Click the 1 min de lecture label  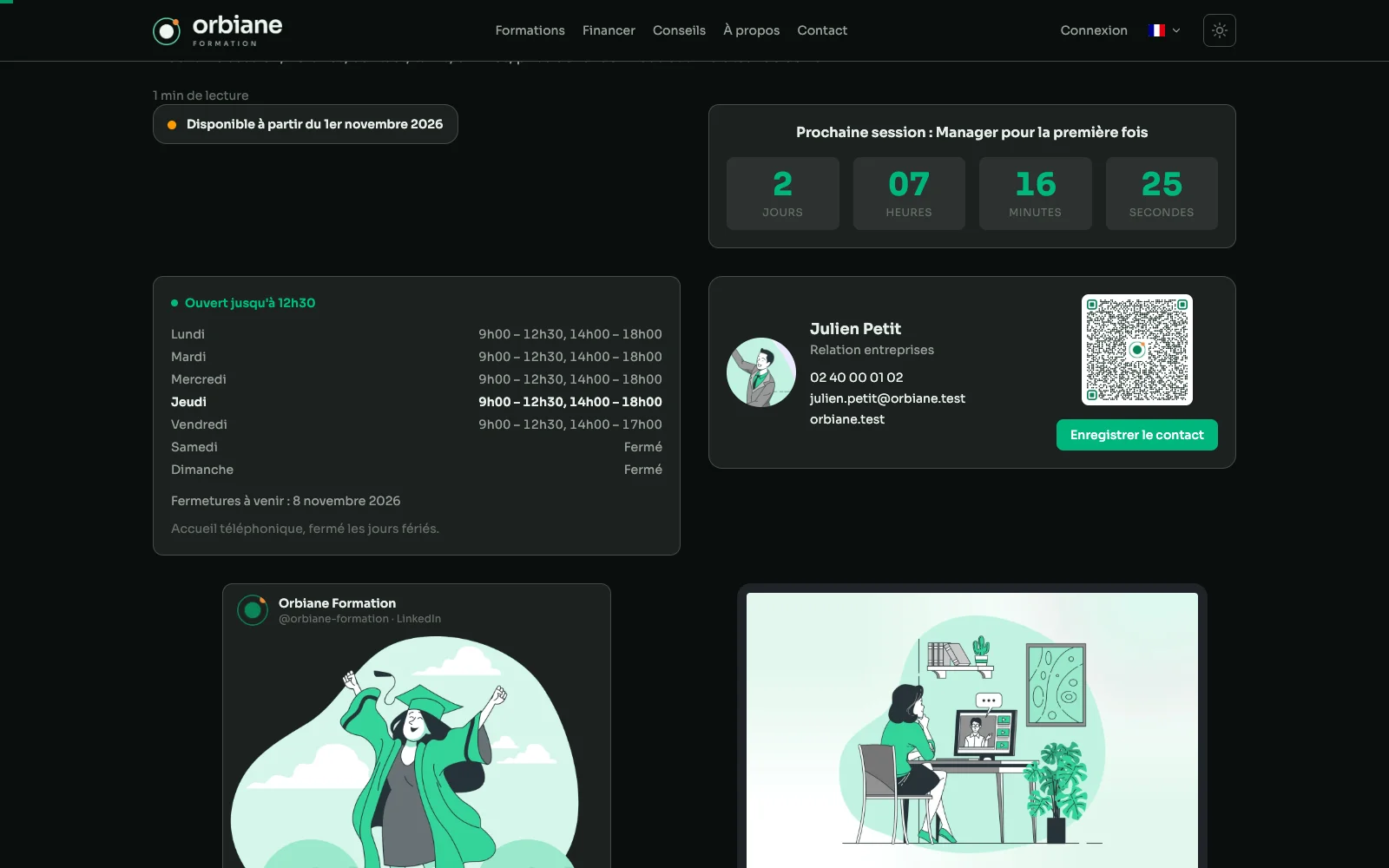click(201, 95)
